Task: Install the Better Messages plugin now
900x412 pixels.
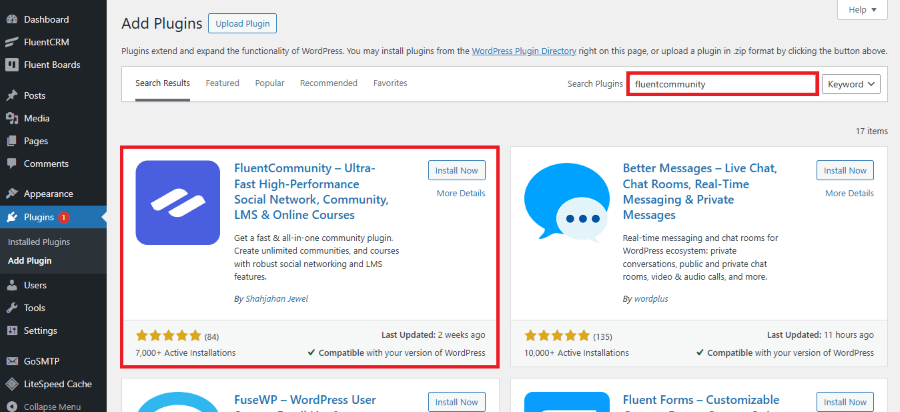Action: [845, 170]
